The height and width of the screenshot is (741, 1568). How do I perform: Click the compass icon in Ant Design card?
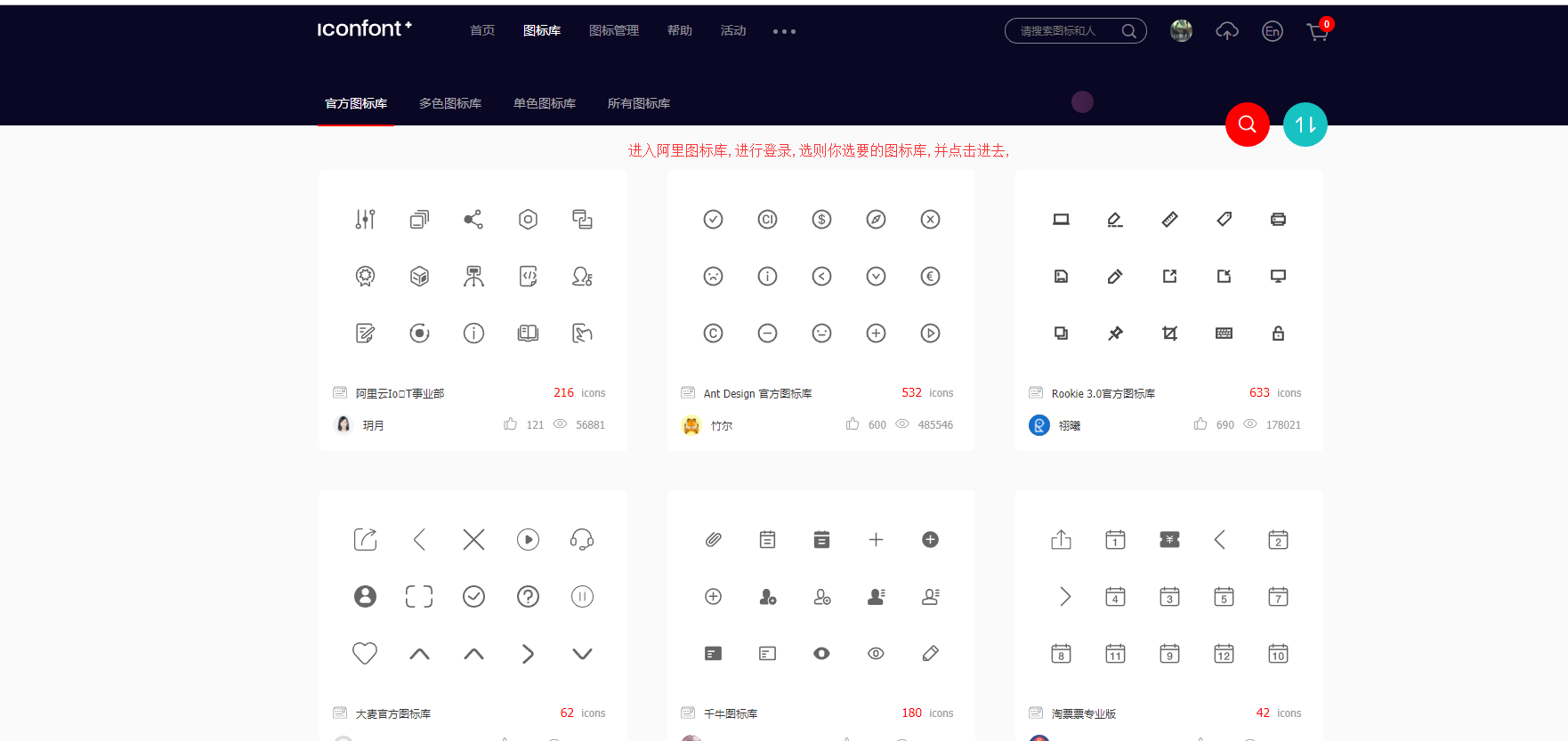coord(876,219)
